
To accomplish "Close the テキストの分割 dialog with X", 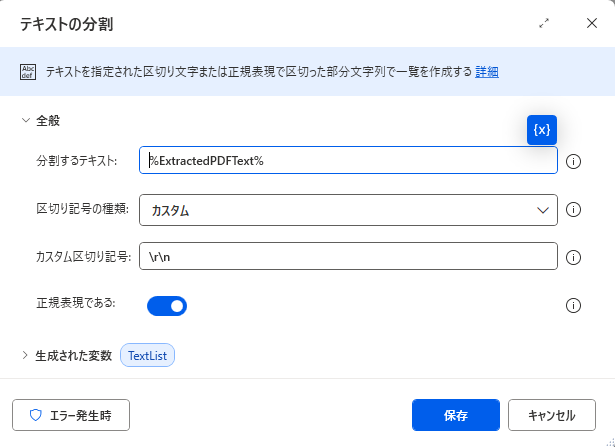I will pyautogui.click(x=591, y=24).
